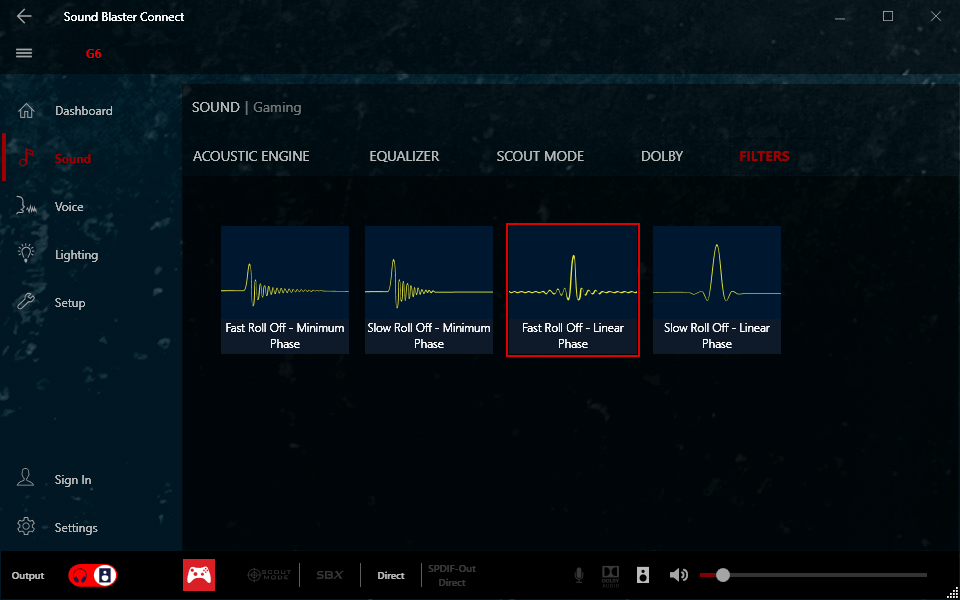The height and width of the screenshot is (600, 960).
Task: Switch to the Equalizer tab
Action: [x=404, y=156]
